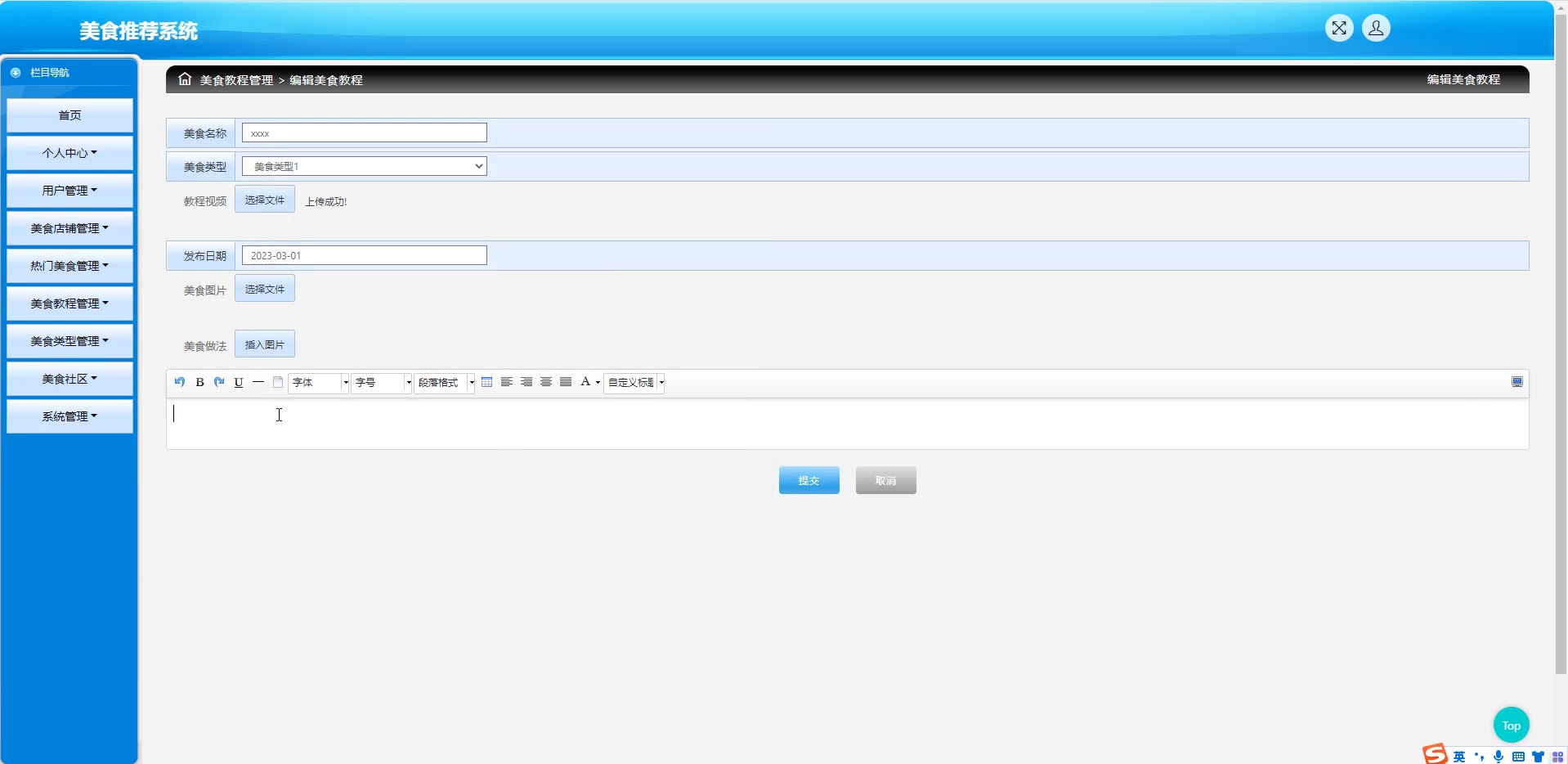Justify text in editor
The width and height of the screenshot is (1568, 764).
pos(566,382)
